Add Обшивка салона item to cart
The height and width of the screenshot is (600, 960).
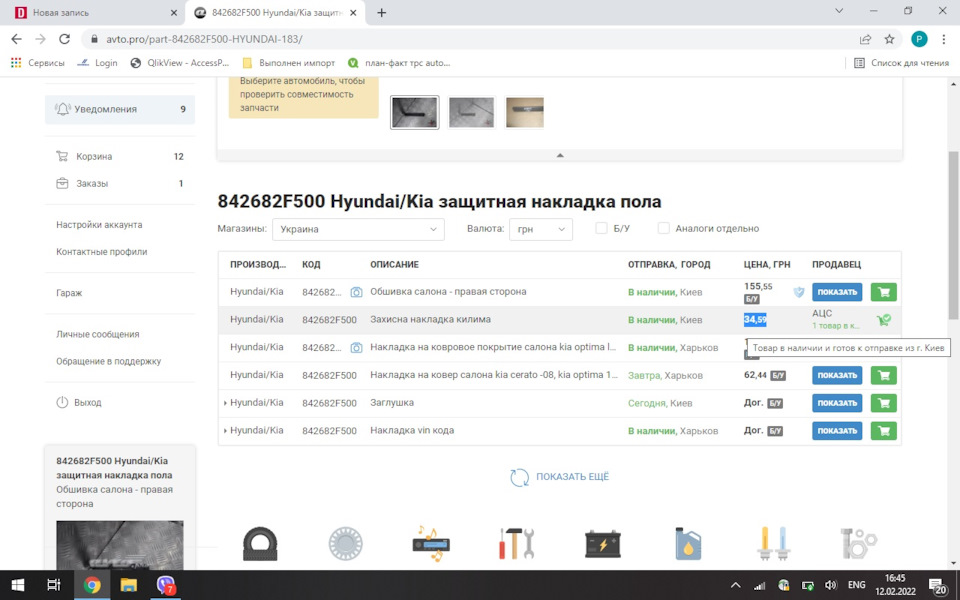pos(883,292)
